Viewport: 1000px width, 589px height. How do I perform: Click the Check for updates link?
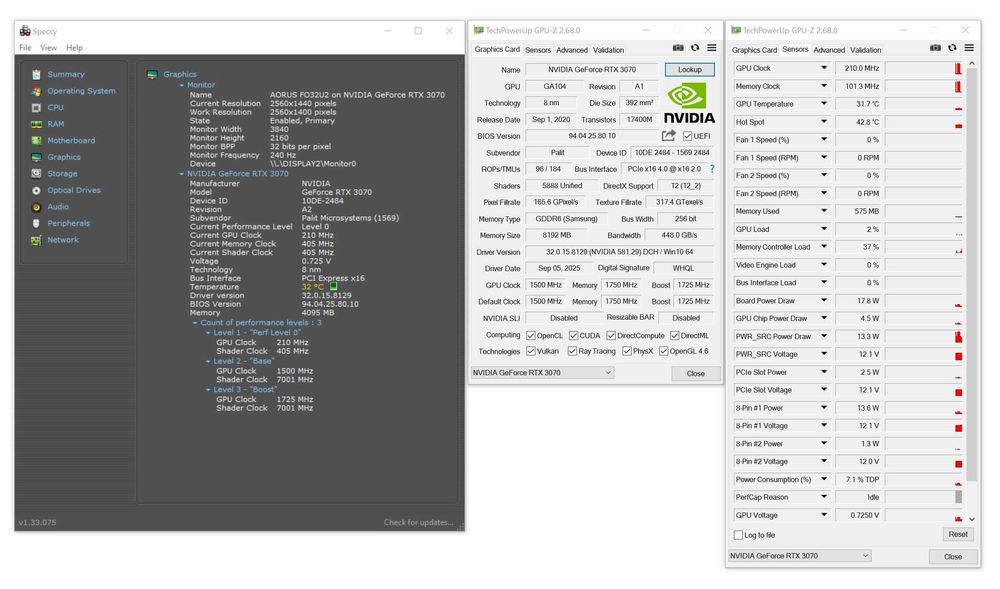click(418, 522)
